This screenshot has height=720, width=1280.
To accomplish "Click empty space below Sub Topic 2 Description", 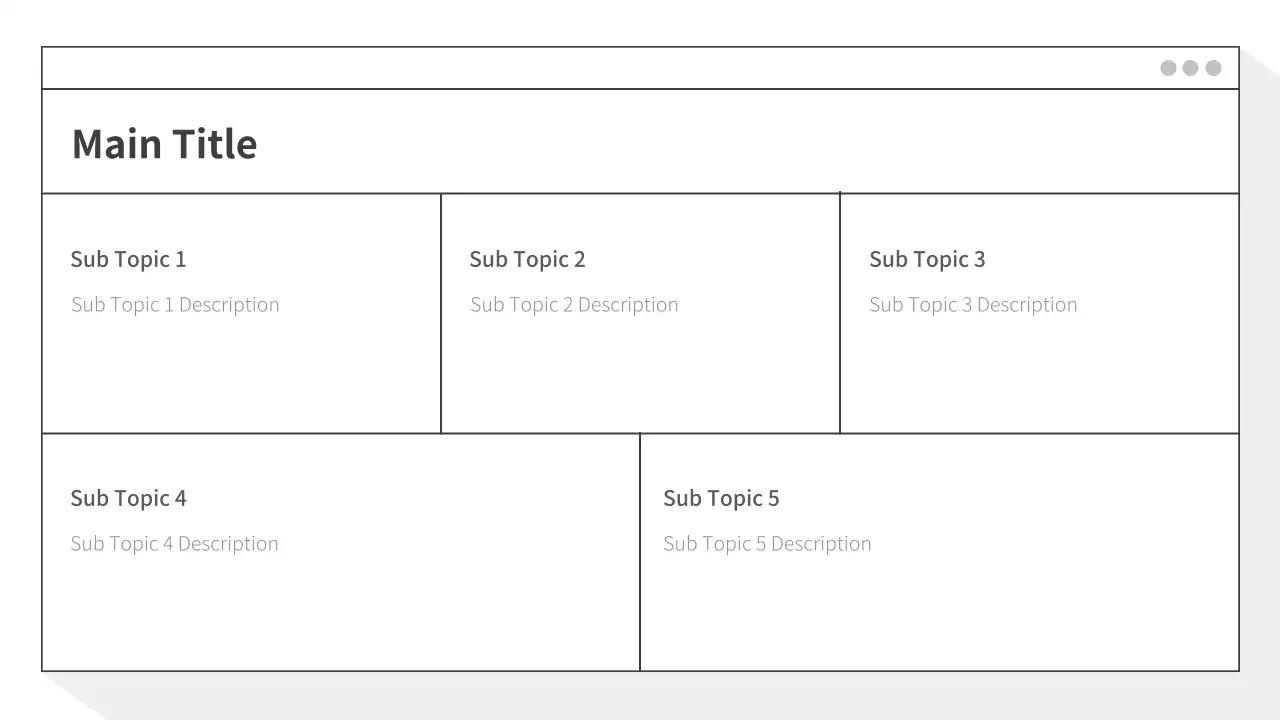I will click(640, 375).
